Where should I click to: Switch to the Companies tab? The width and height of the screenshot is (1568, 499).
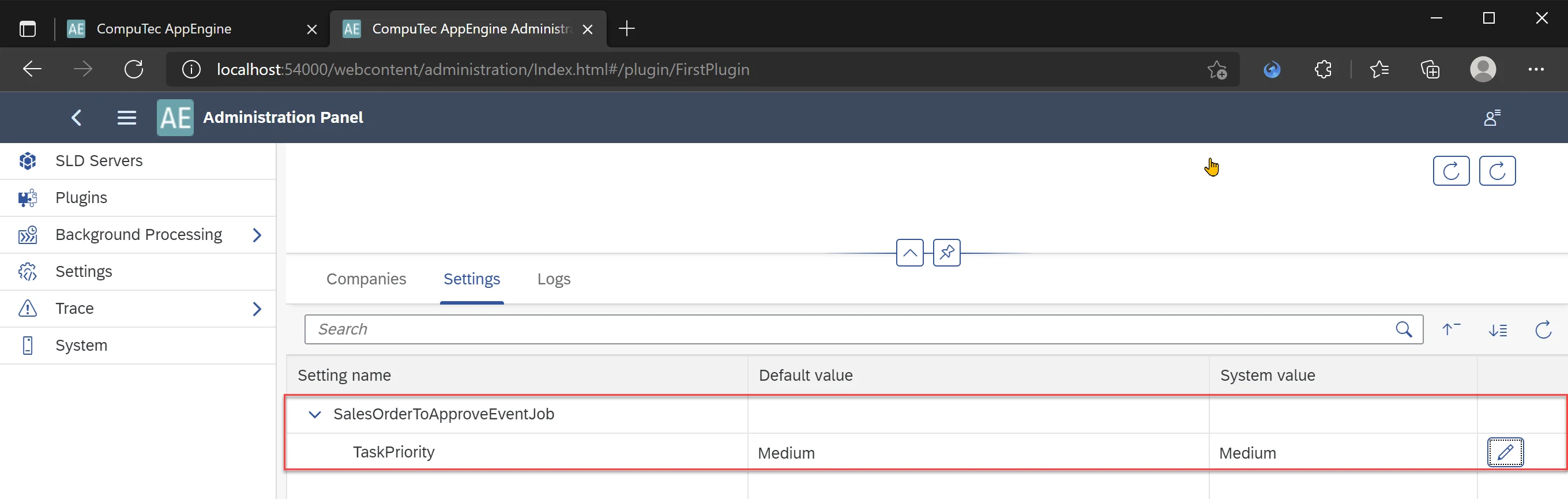(366, 279)
